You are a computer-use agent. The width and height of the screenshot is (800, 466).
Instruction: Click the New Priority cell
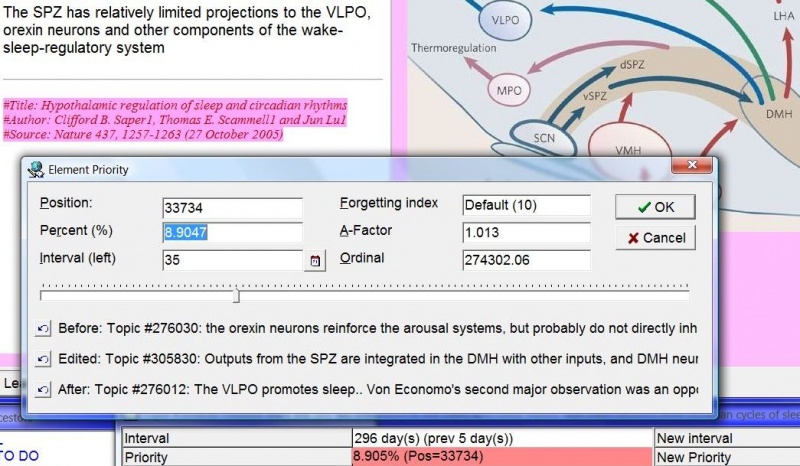[x=727, y=457]
